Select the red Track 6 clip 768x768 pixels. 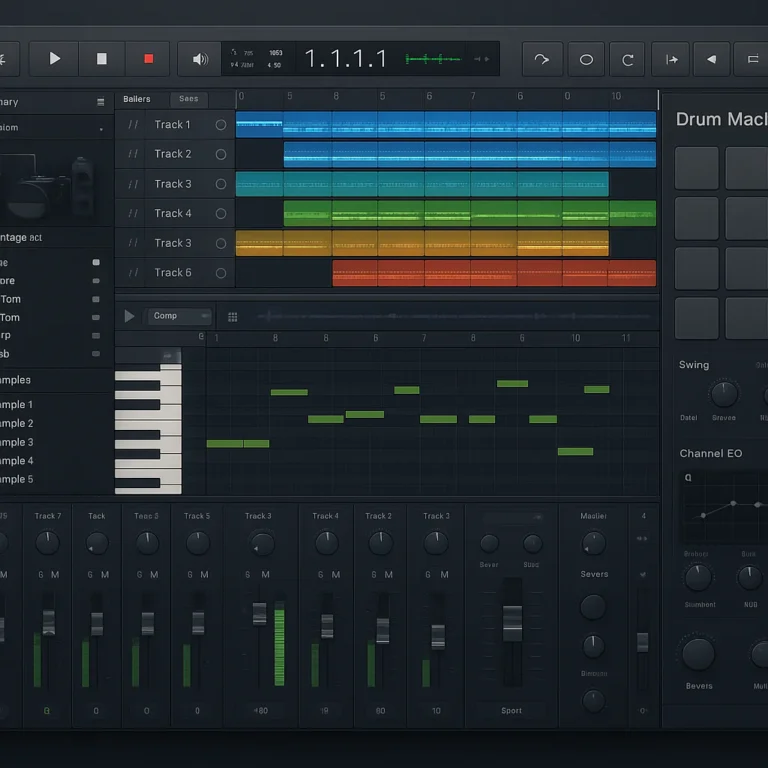(494, 273)
